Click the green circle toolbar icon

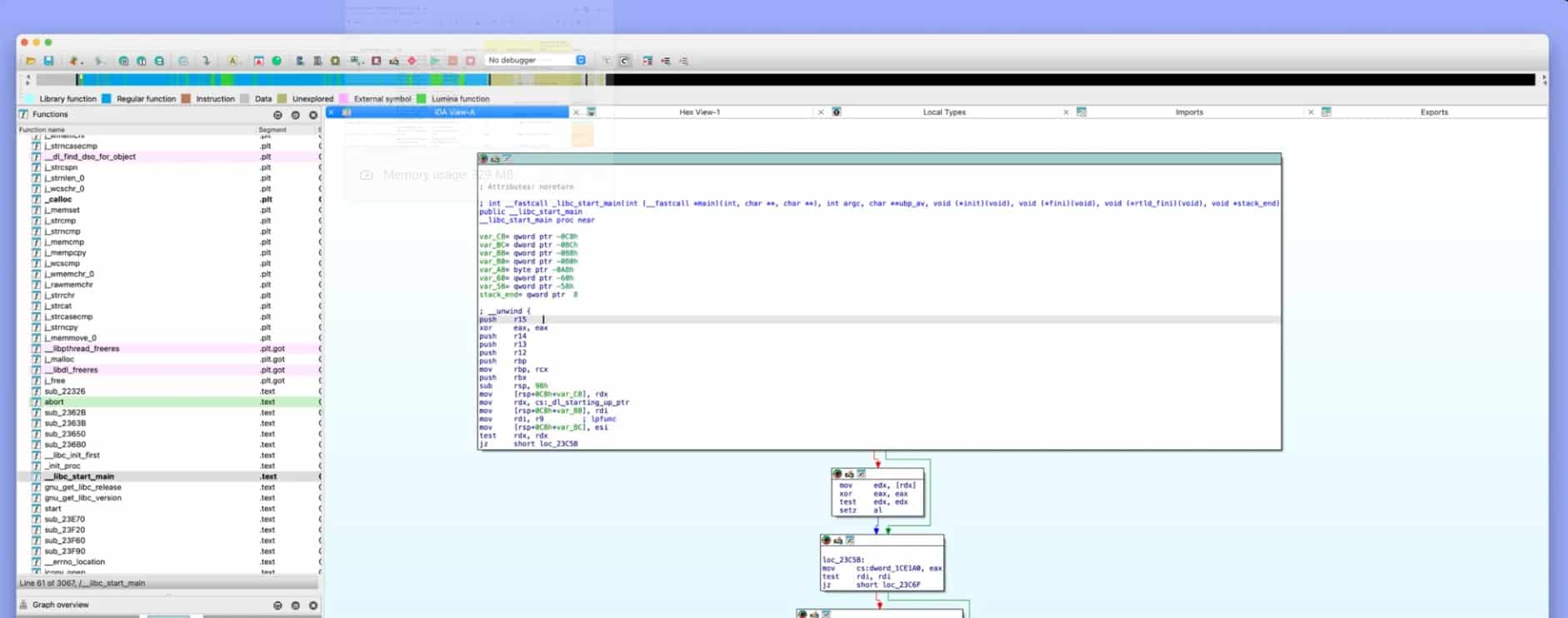277,61
